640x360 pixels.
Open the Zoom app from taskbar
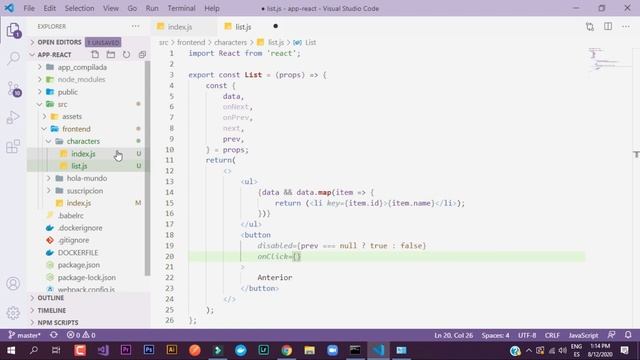pos(332,350)
